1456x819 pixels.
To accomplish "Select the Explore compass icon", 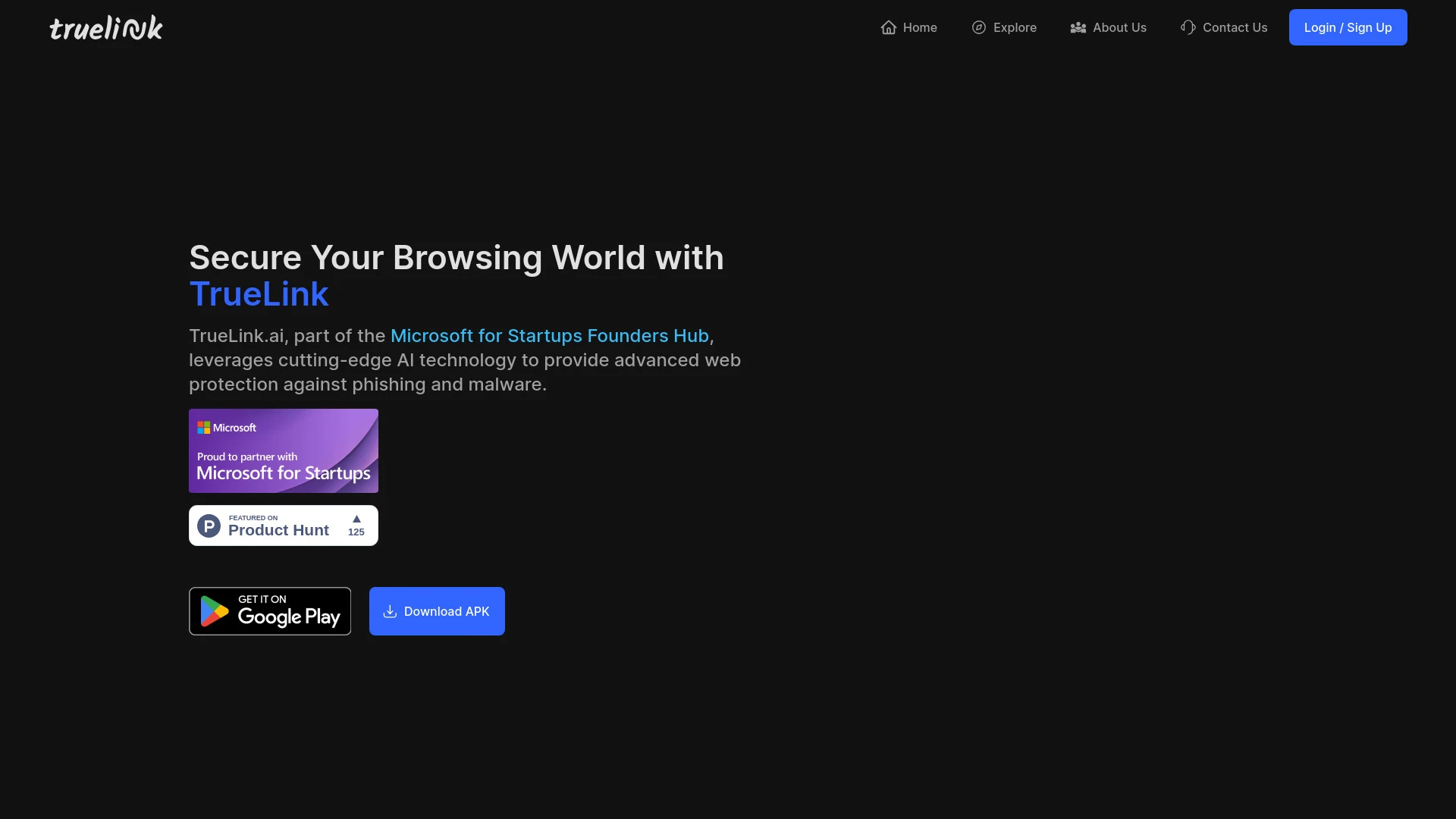I will point(977,27).
